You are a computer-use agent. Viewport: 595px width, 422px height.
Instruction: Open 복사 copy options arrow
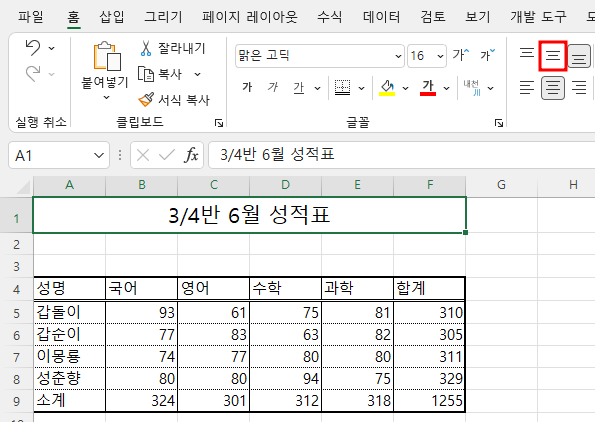pos(197,74)
